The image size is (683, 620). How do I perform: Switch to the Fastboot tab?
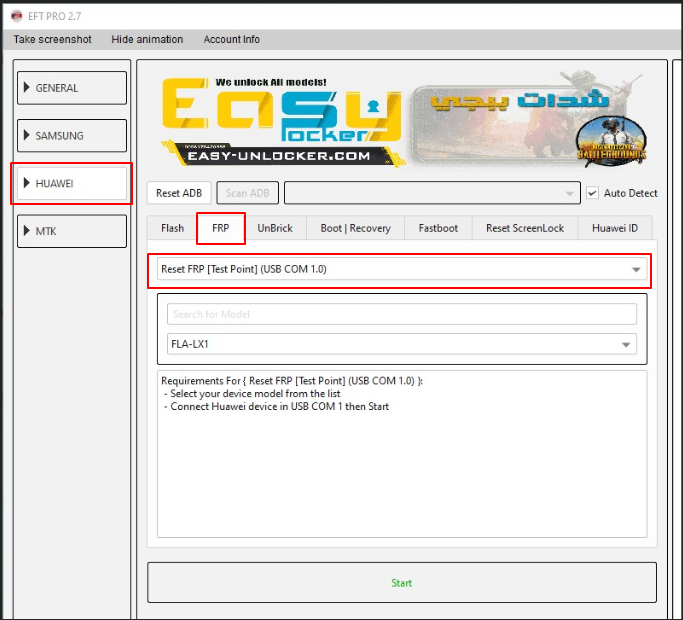click(x=438, y=228)
